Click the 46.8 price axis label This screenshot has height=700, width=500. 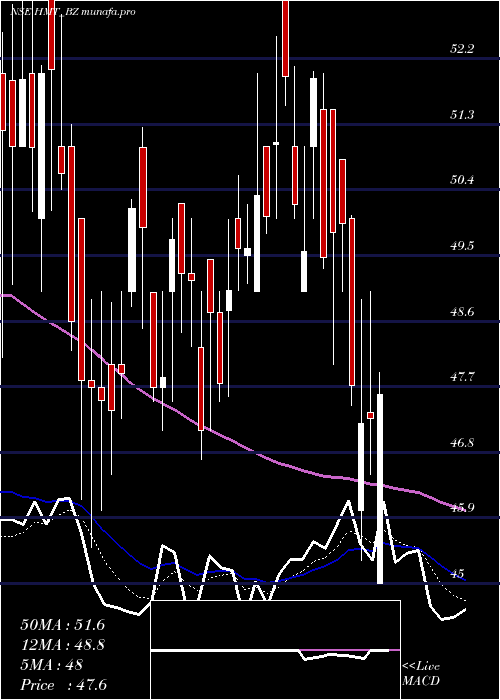tap(462, 443)
